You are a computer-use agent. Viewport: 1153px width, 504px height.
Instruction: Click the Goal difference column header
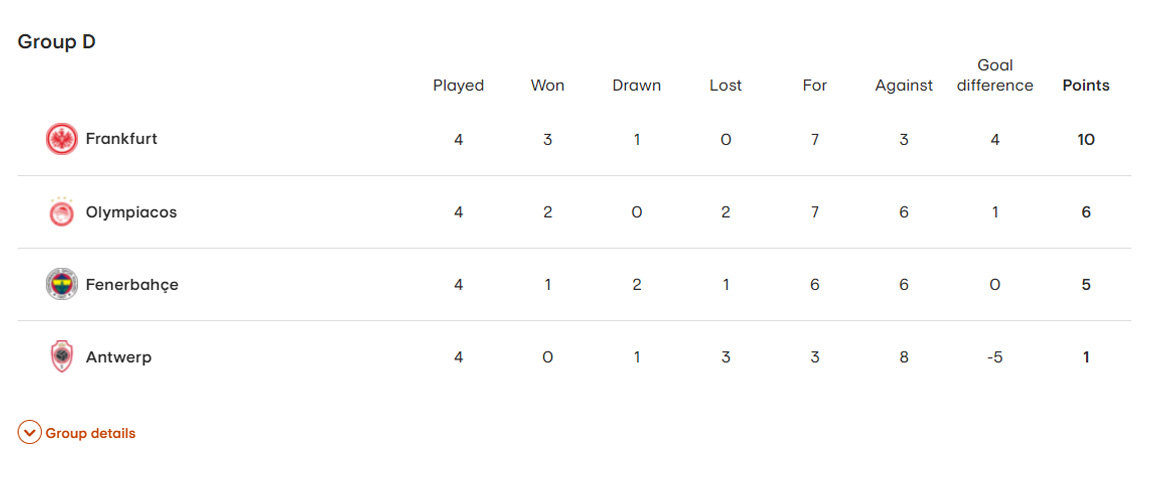point(995,76)
